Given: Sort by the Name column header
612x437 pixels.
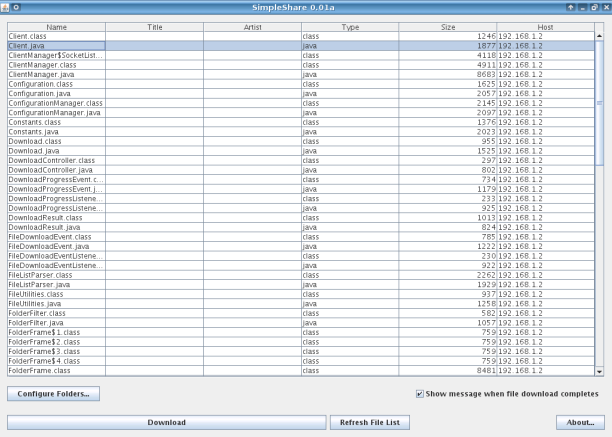Looking at the screenshot, I should [x=57, y=27].
